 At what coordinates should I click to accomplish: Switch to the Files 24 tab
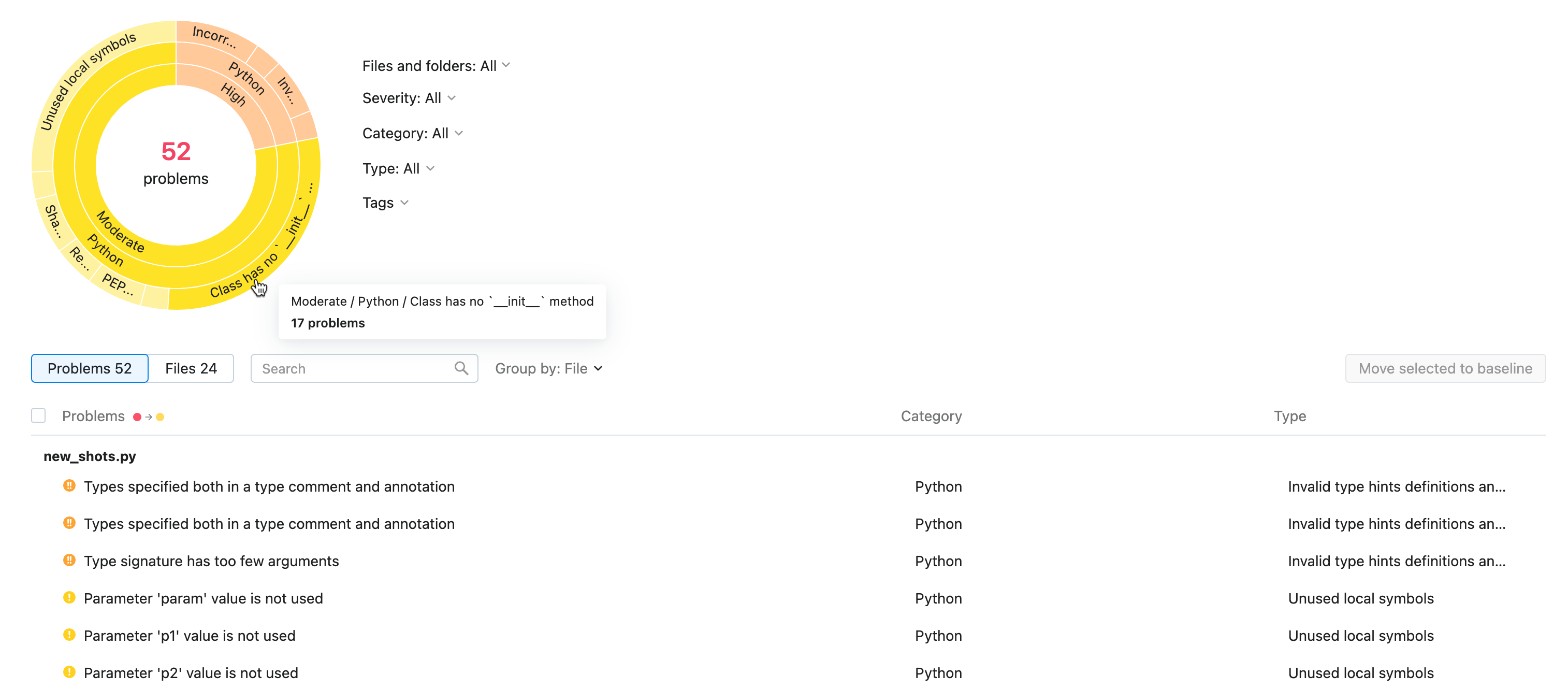pyautogui.click(x=191, y=368)
